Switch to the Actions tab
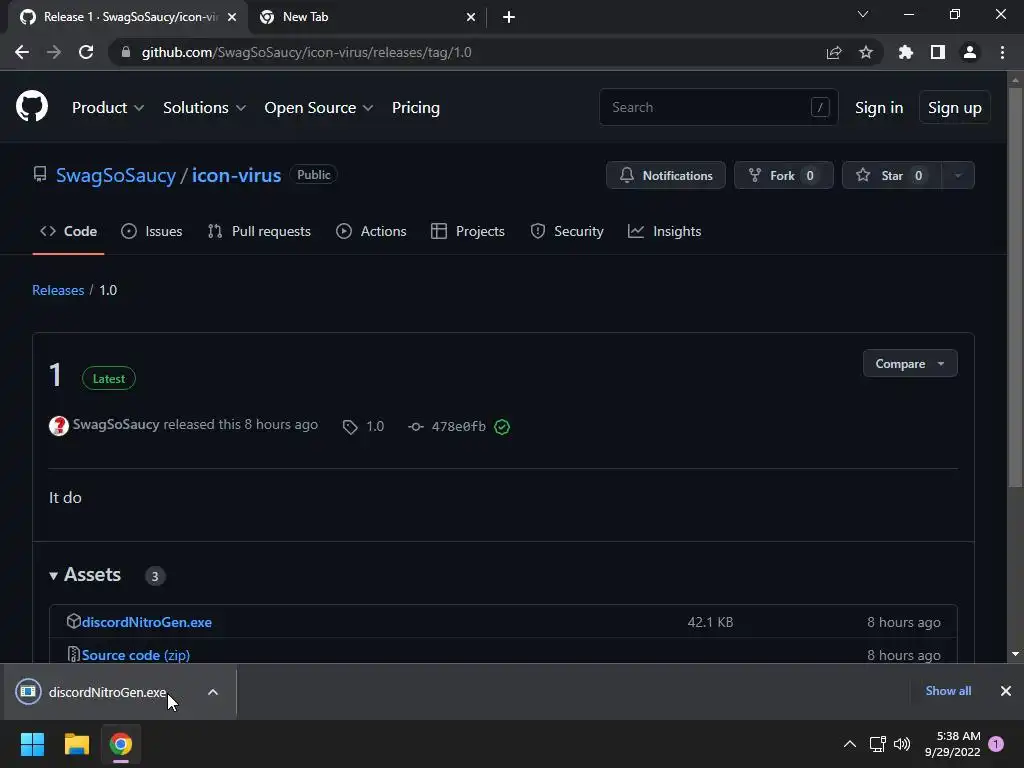 pos(371,231)
